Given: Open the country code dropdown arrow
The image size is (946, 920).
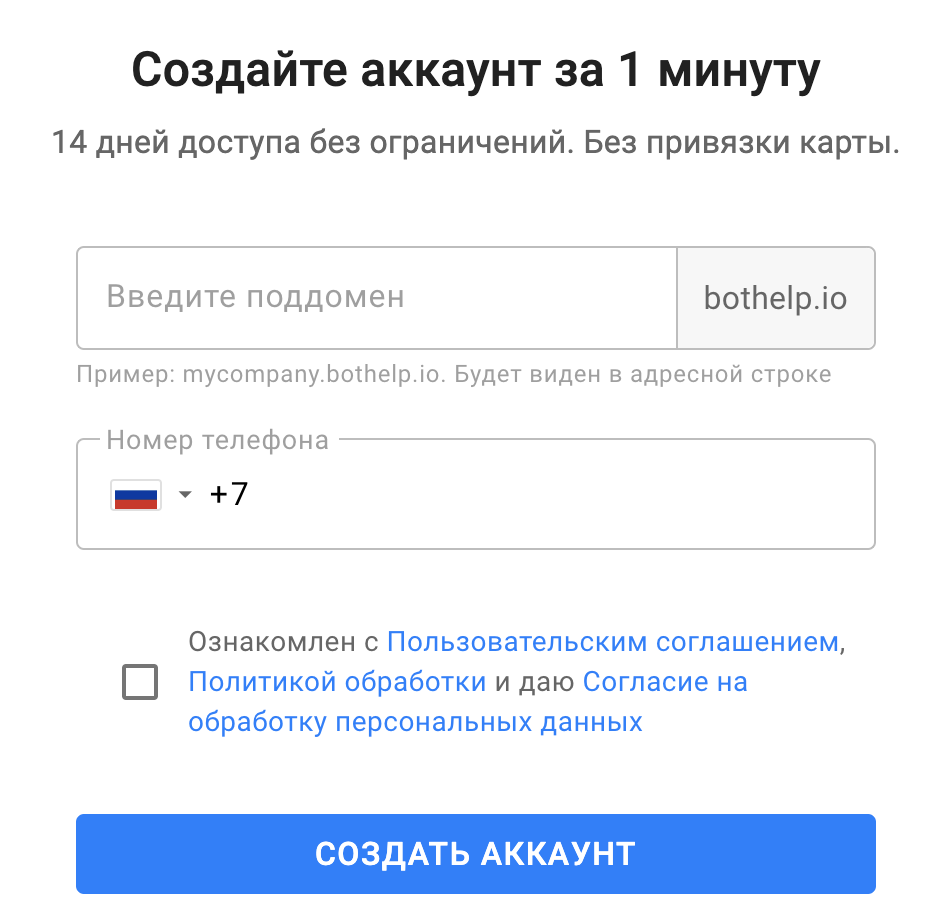Looking at the screenshot, I should [185, 495].
